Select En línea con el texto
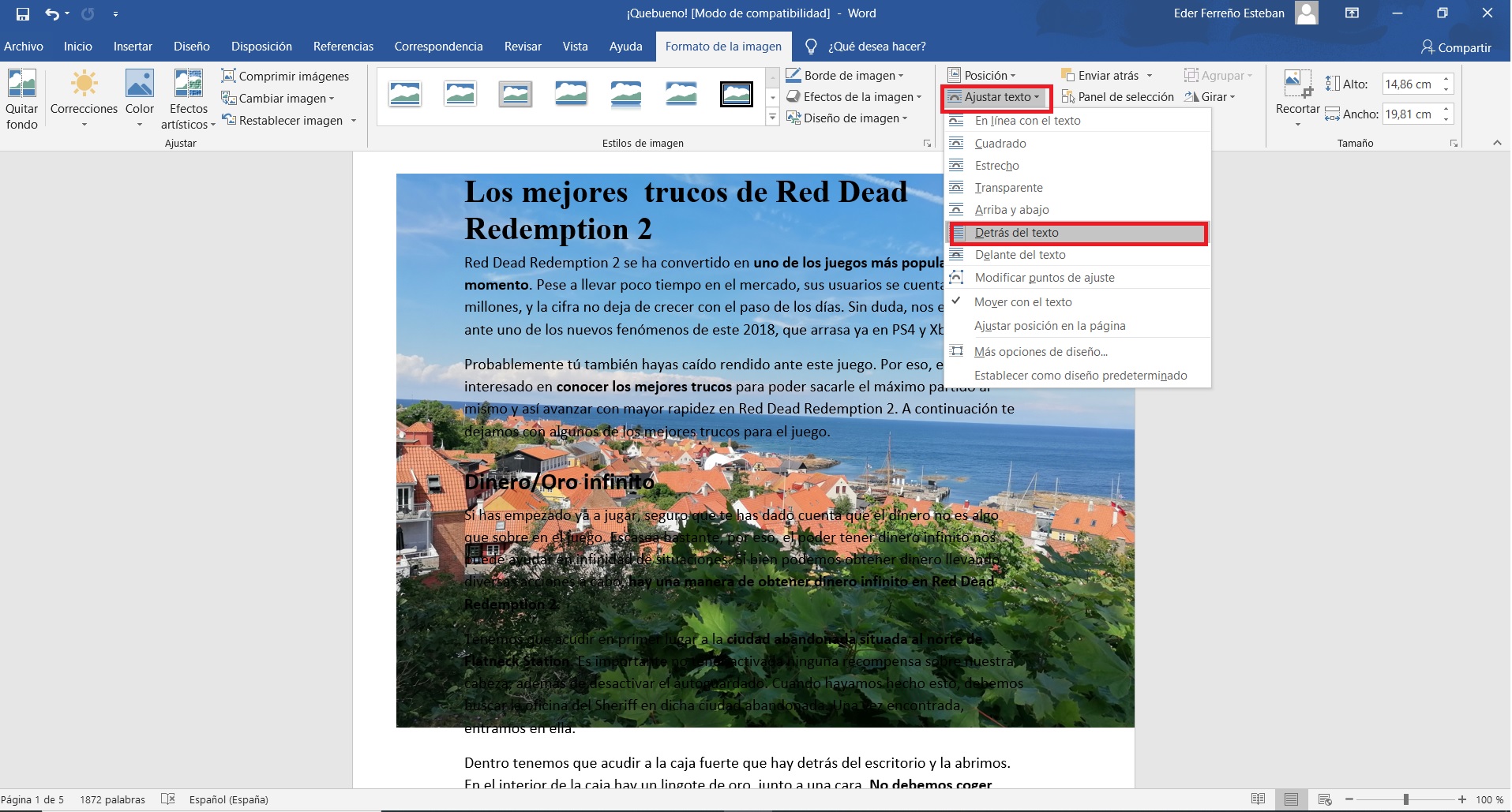 tap(1078, 121)
